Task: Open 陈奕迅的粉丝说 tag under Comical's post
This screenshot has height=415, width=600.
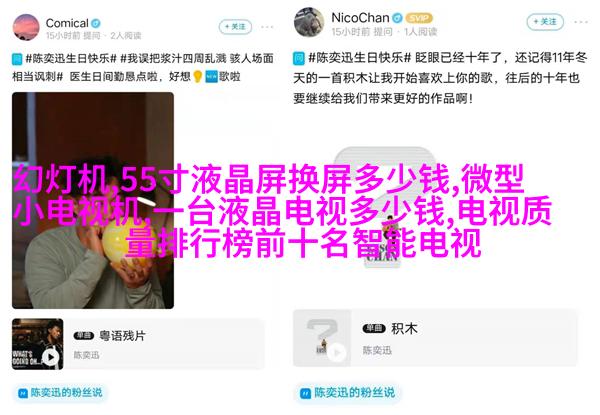Action: [x=60, y=392]
